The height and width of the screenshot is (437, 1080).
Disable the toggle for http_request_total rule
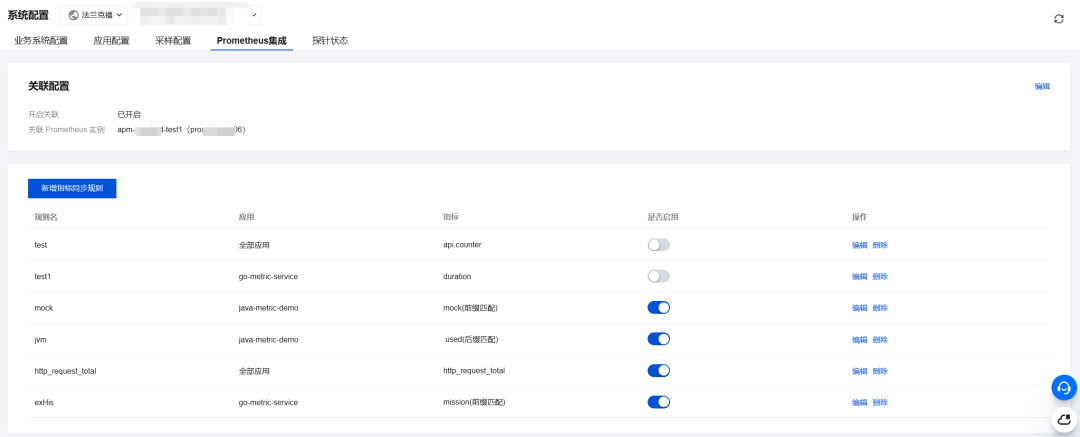658,370
